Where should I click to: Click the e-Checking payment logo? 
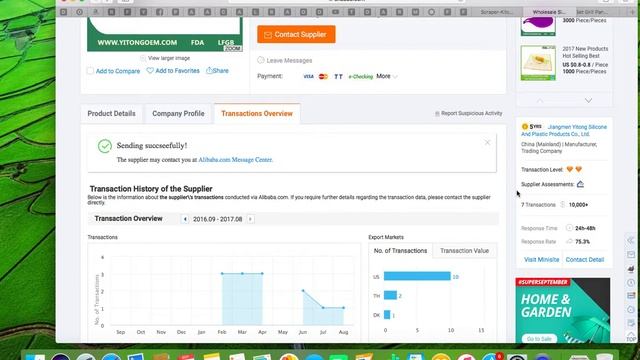coord(360,76)
